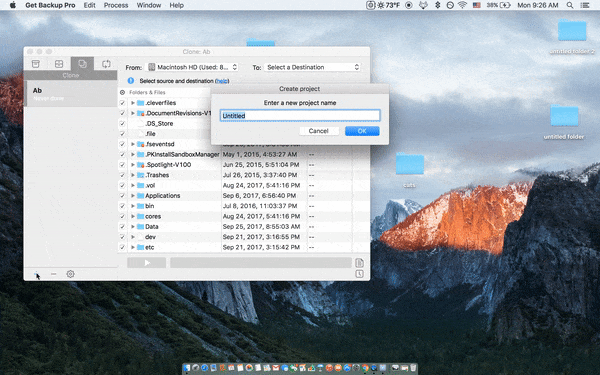The width and height of the screenshot is (600, 375).
Task: Switch to the Archive projects tab icon
Action: 59,64
